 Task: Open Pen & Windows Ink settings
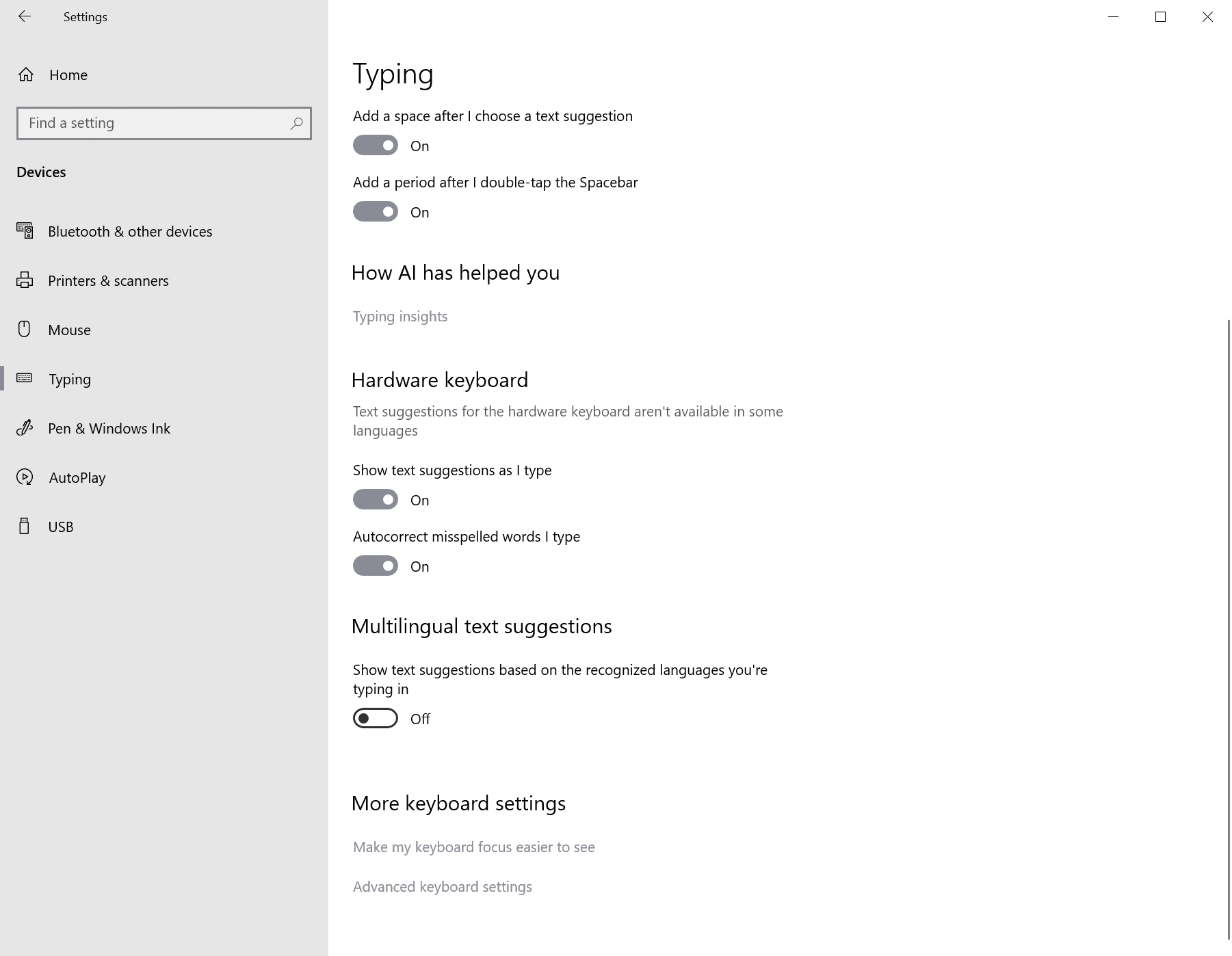pos(109,428)
